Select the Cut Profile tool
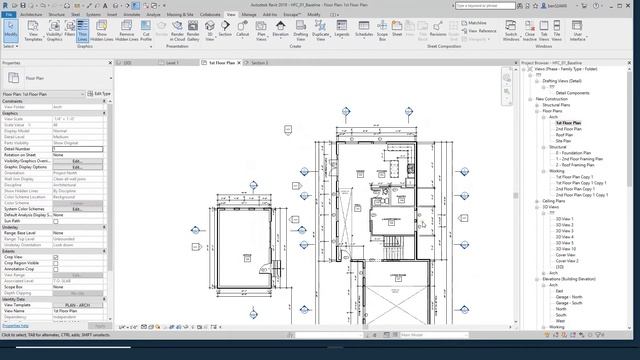The image size is (640, 360). 146,31
